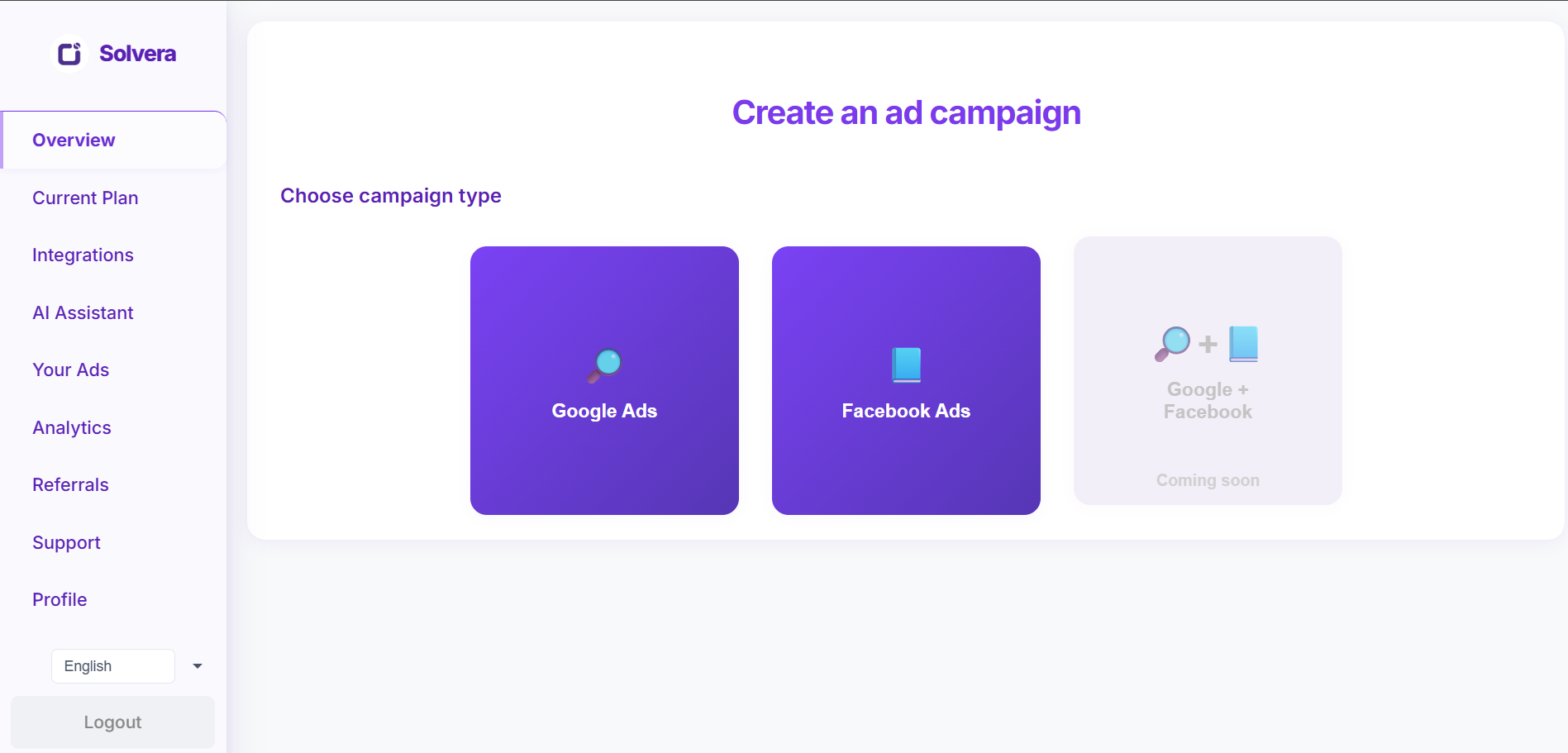Screen dimensions: 1568x753
Task: Select the magnifying glass icon on Google Ads card
Action: pos(604,365)
